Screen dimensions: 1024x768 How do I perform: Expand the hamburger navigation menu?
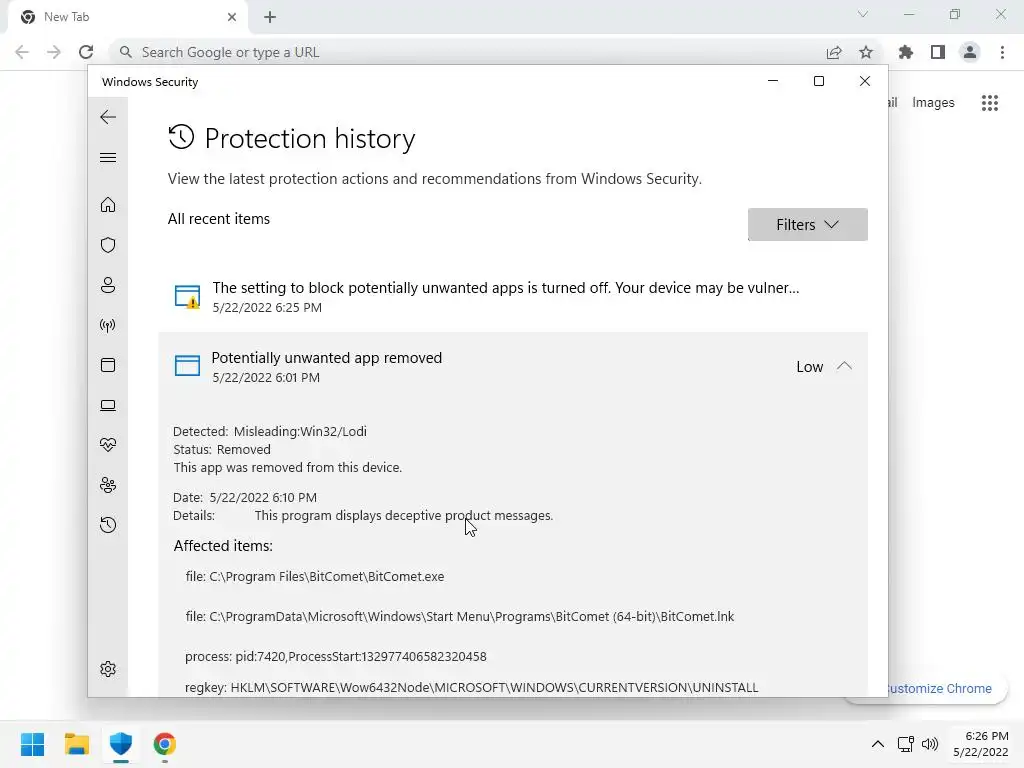coord(108,158)
